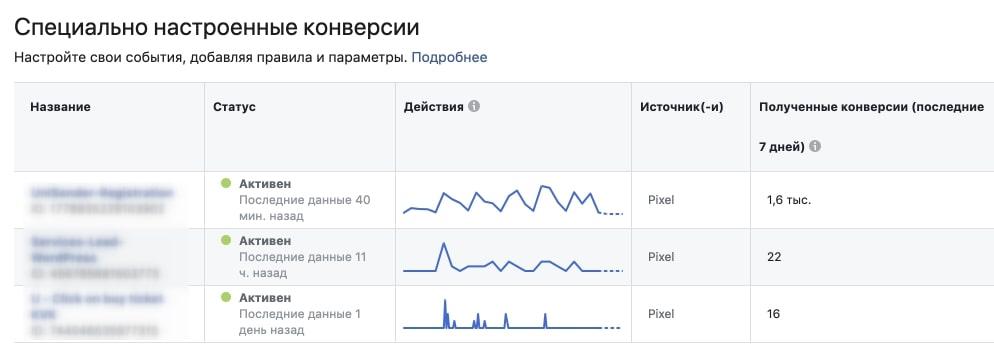The width and height of the screenshot is (994, 364).
Task: Click Pixel source in the row with 22
Action: coord(661,257)
